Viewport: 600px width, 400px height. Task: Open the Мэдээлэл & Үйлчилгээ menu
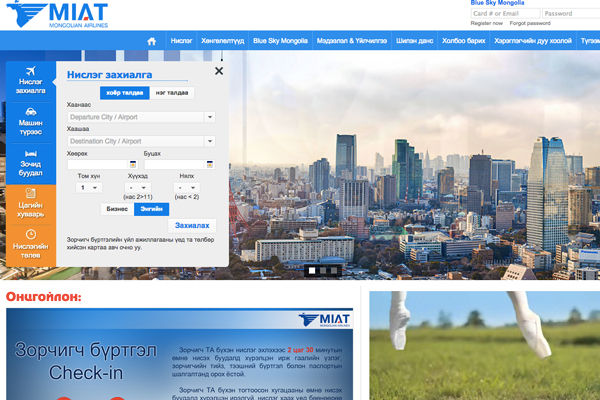click(352, 41)
